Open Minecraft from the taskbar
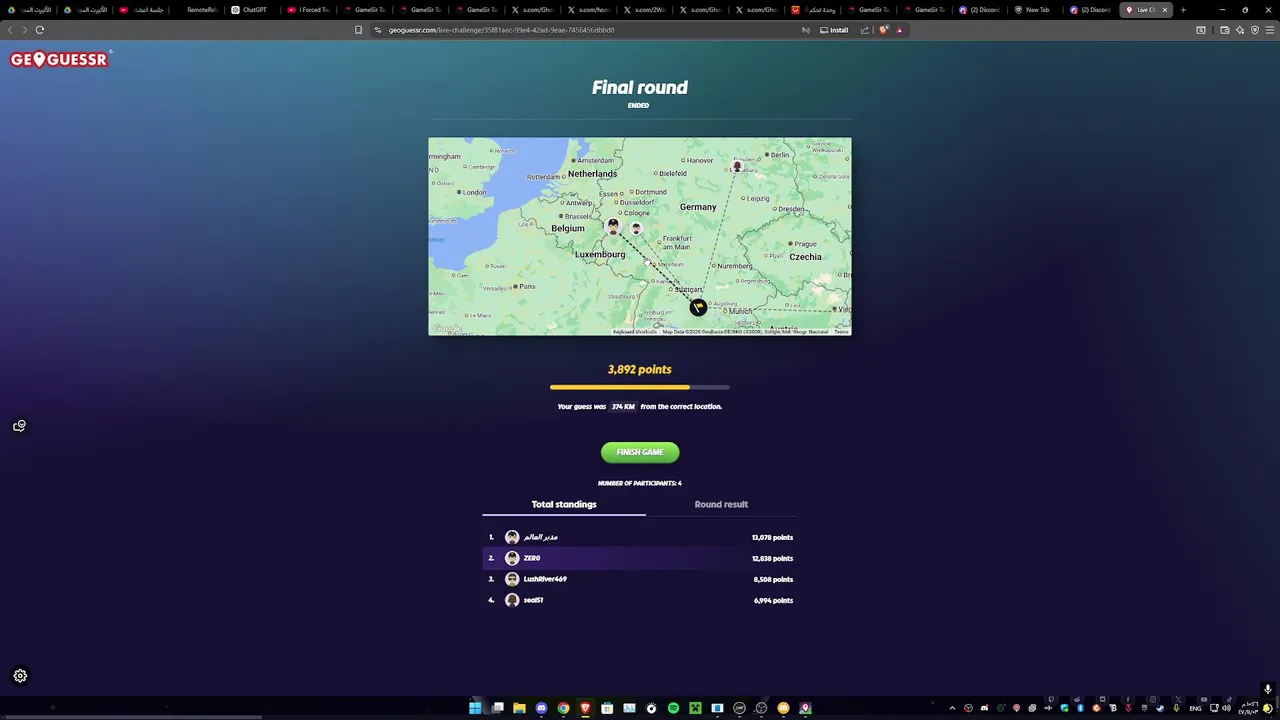The image size is (1280, 720). 695,708
